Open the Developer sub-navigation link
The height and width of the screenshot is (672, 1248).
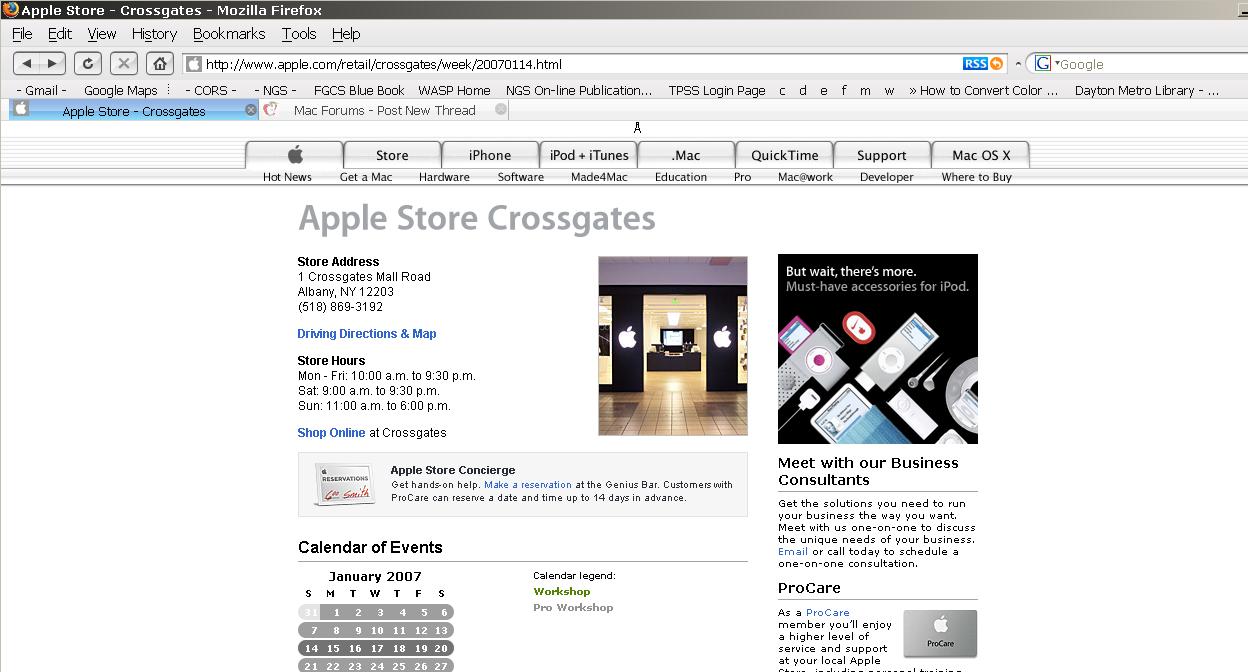pyautogui.click(x=887, y=177)
